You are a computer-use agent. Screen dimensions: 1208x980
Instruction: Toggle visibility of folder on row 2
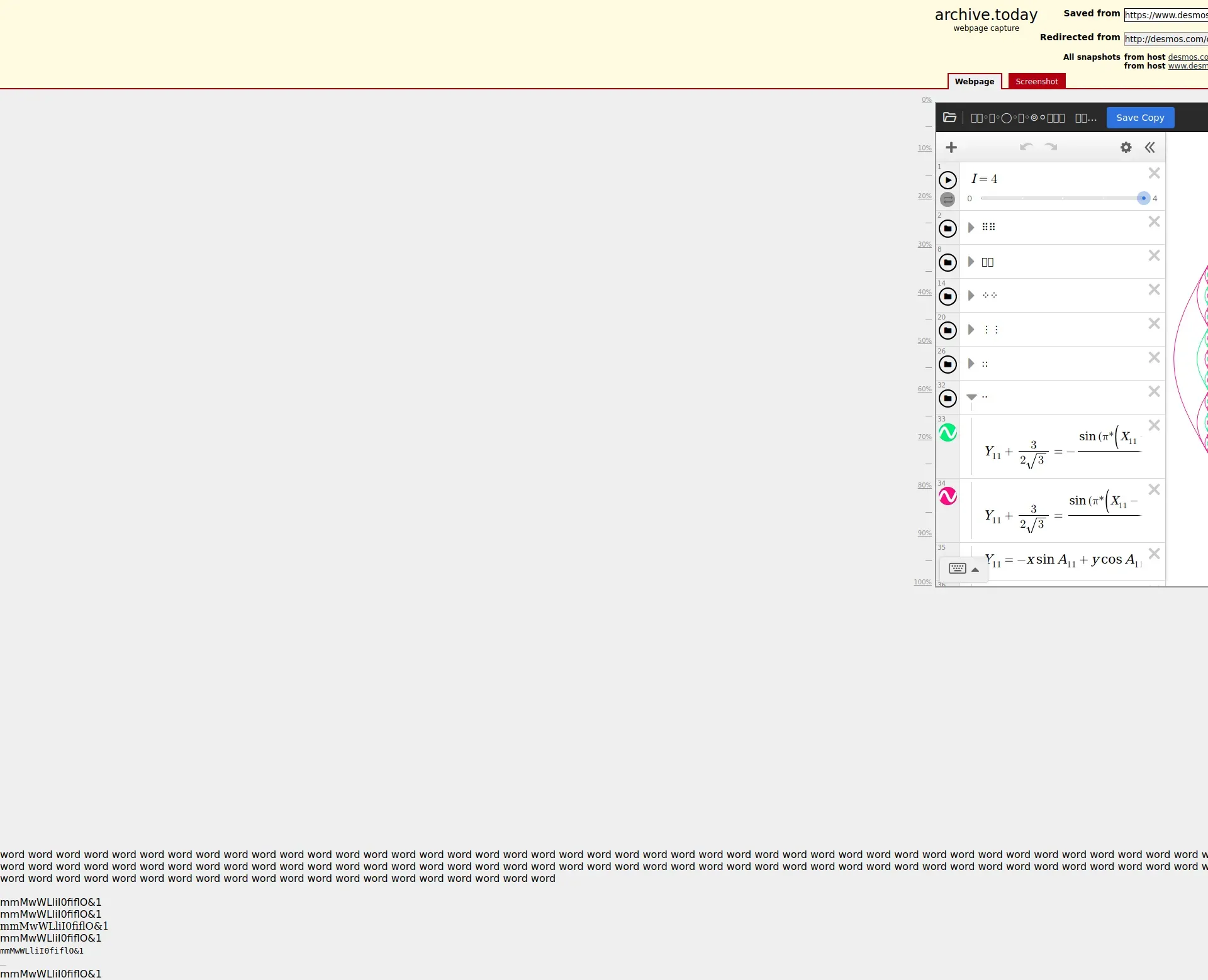tap(948, 228)
